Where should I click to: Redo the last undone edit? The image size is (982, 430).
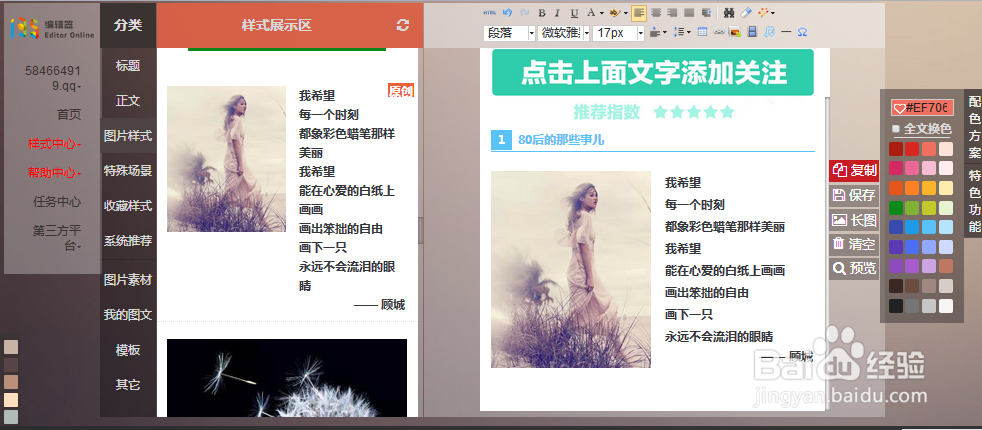[x=524, y=13]
